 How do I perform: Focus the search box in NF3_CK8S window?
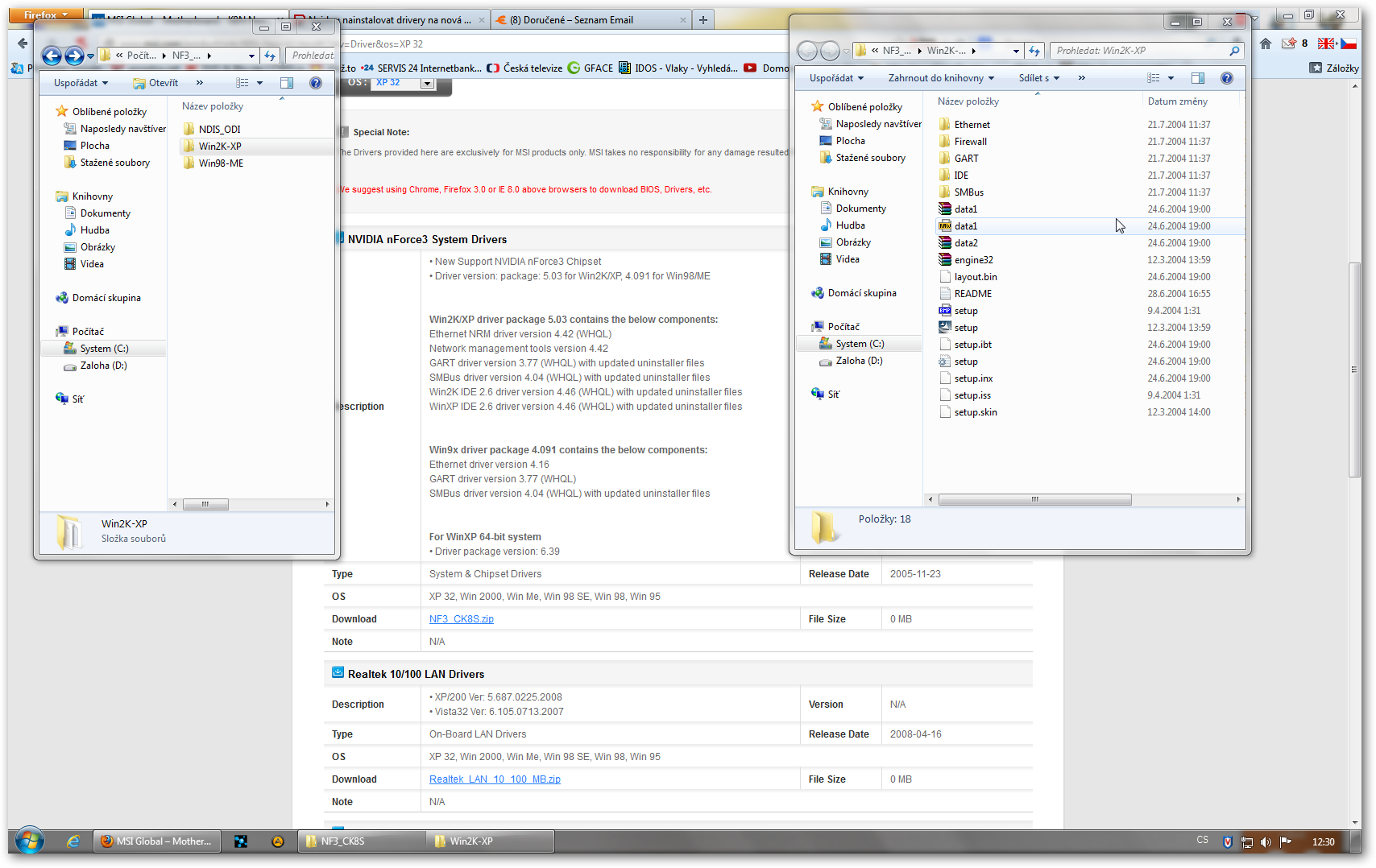[x=311, y=56]
